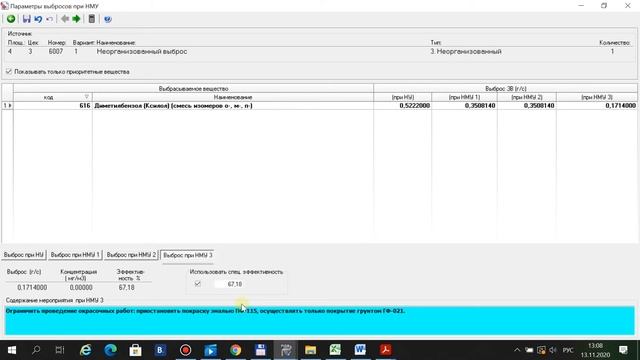Click the (при НМУ 1) column header
This screenshot has width=640, height=360.
click(x=464, y=97)
